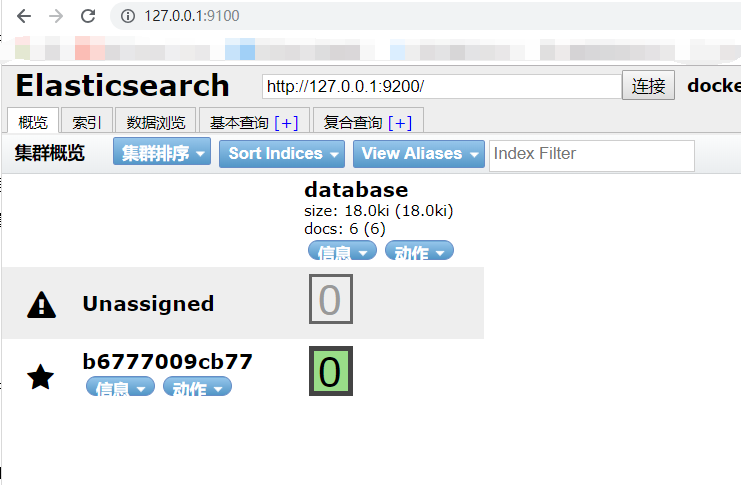Screen dimensions: 741x485
Task: Add a new 基本查询 tab with [+]
Action: [286, 123]
